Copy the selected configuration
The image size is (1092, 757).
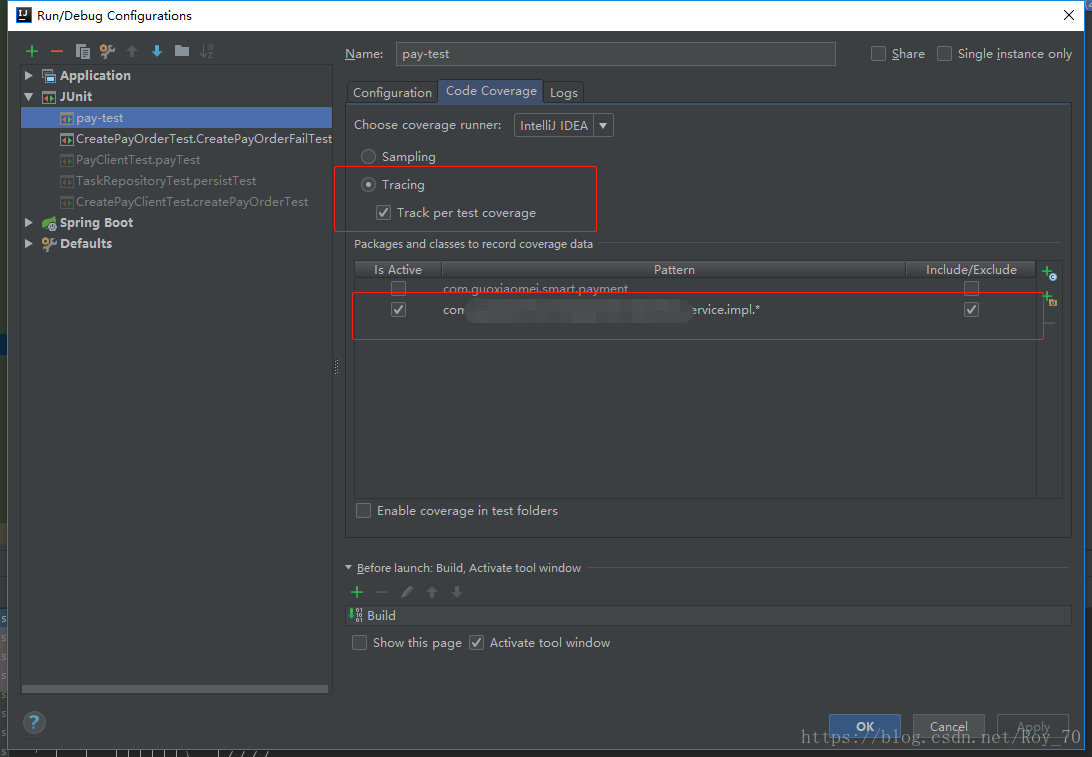point(82,51)
